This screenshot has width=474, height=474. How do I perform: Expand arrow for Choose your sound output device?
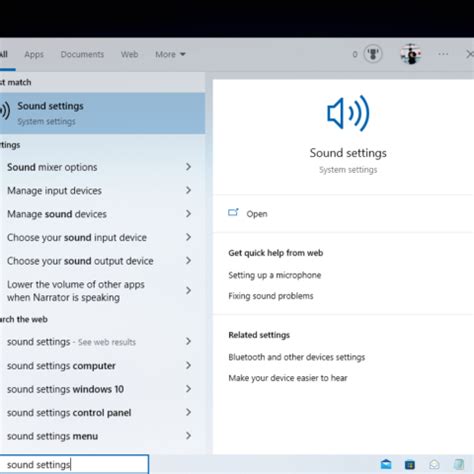[x=188, y=261]
